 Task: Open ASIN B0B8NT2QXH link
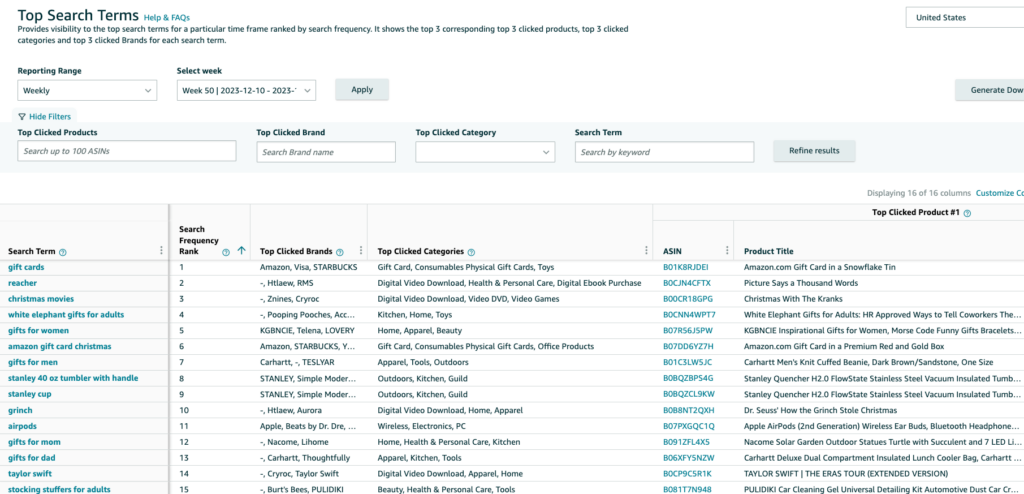click(689, 410)
